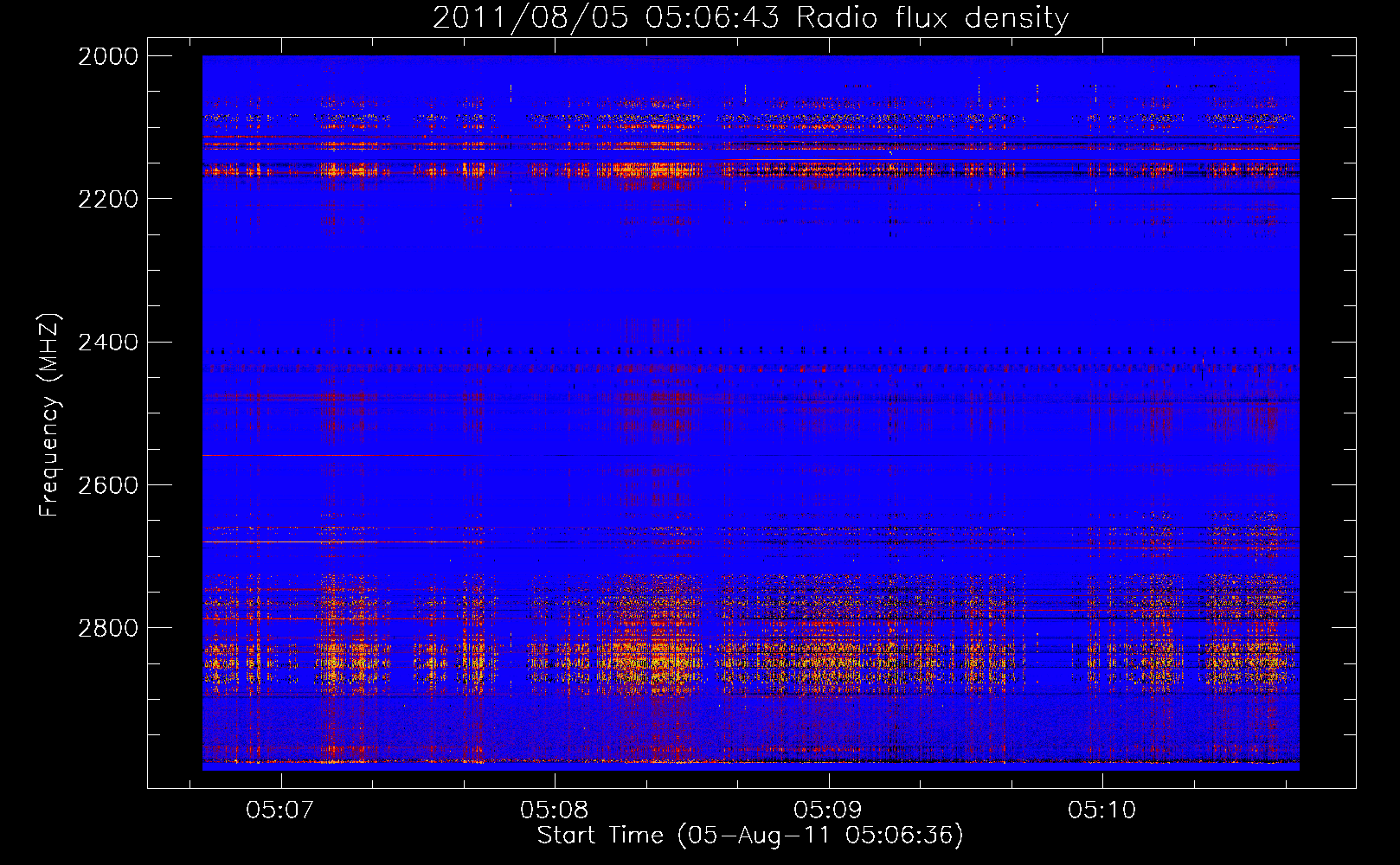Screen dimensions: 1400x865
Task: Click the "2200" frequency axis label
Action: 108,199
